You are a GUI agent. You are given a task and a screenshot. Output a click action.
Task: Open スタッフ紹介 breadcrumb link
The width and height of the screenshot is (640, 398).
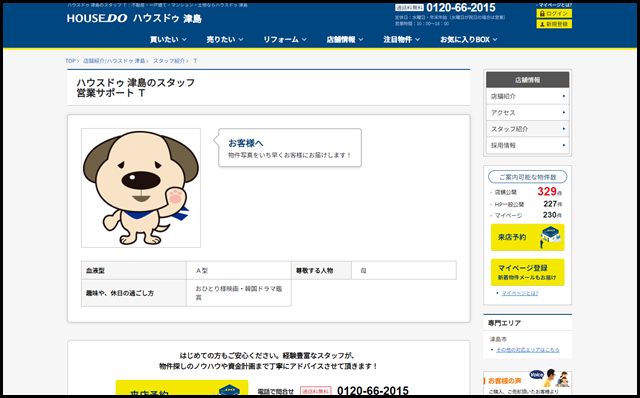[x=169, y=61]
